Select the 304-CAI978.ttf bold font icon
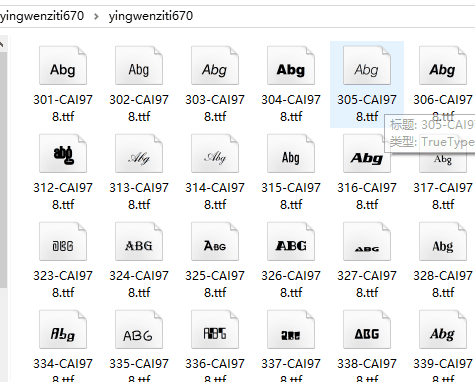Image resolution: width=475 pixels, height=382 pixels. coord(291,65)
